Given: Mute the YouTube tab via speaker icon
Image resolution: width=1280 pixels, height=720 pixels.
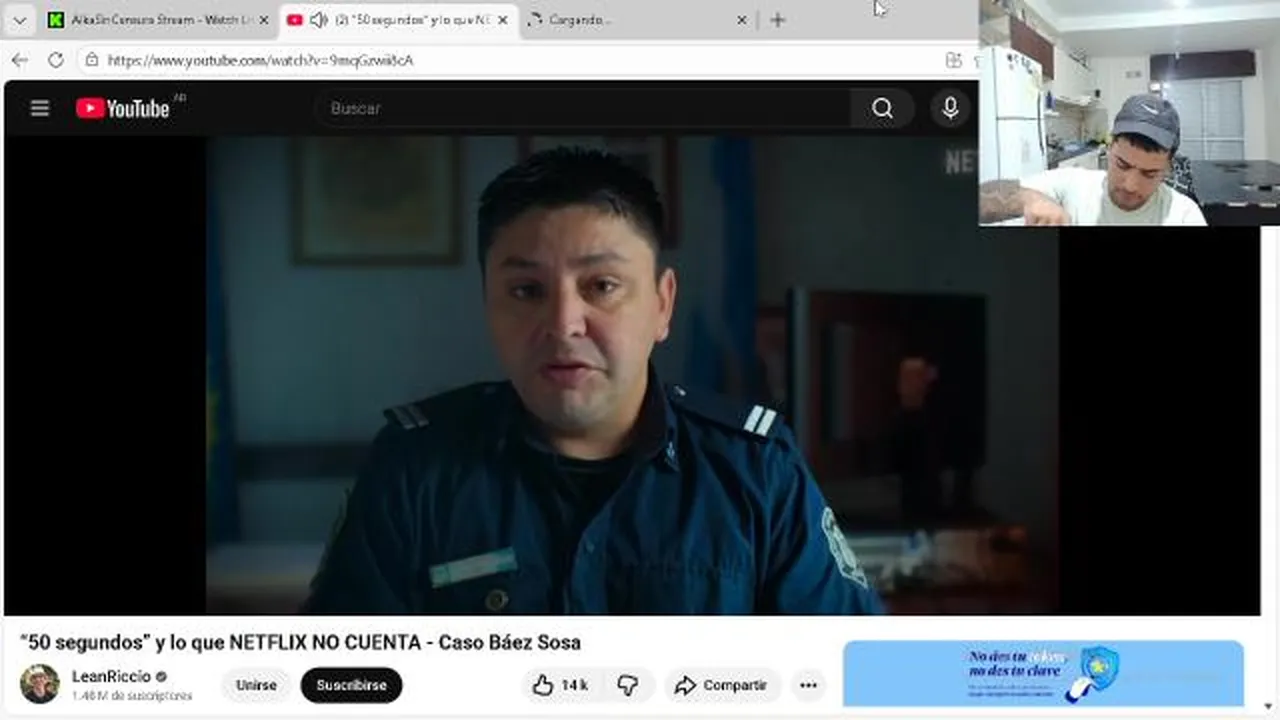Looking at the screenshot, I should pyautogui.click(x=318, y=20).
